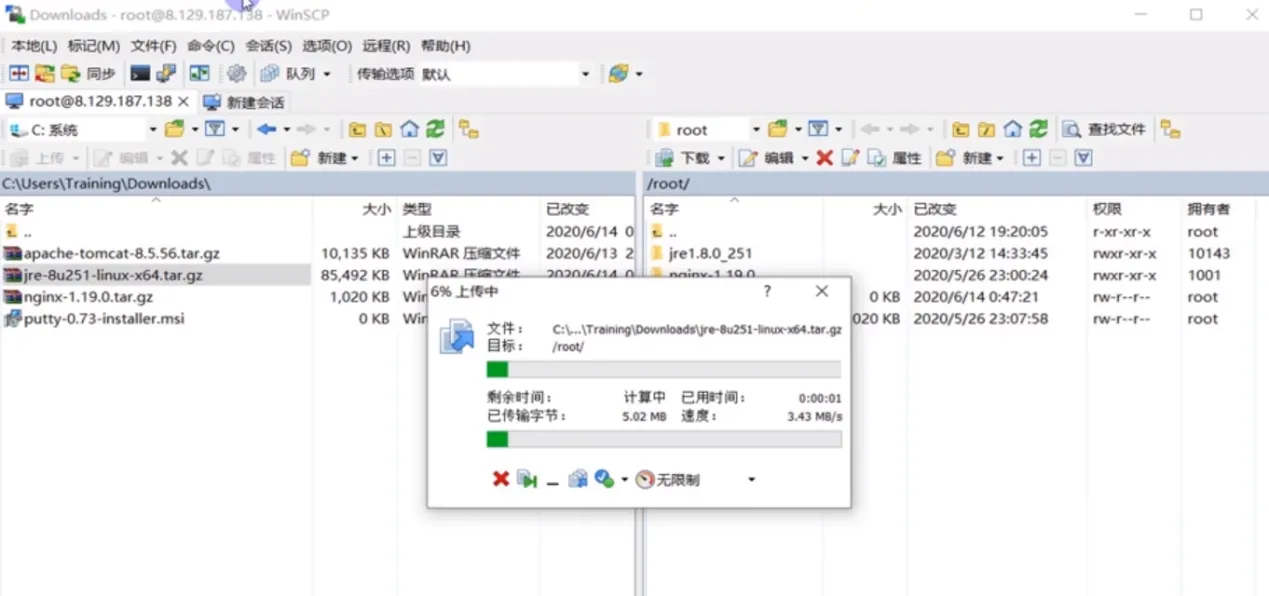Delete selected remote file with red X
Image resolution: width=1269 pixels, height=596 pixels.
coord(824,158)
